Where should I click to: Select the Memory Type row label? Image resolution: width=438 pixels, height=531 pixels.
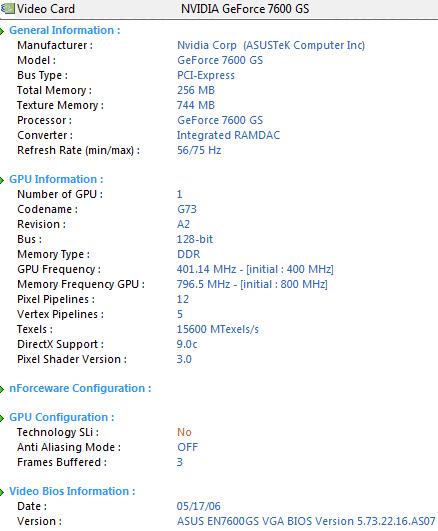pyautogui.click(x=53, y=254)
